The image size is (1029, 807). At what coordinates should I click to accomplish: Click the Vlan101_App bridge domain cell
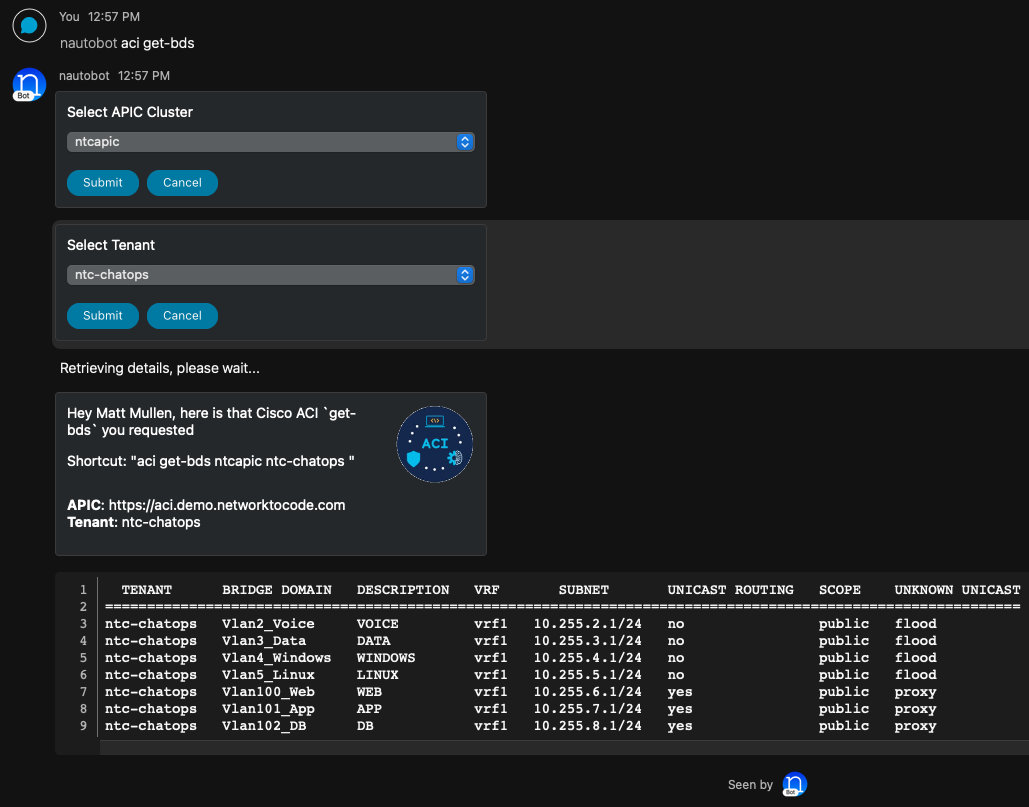pos(268,709)
